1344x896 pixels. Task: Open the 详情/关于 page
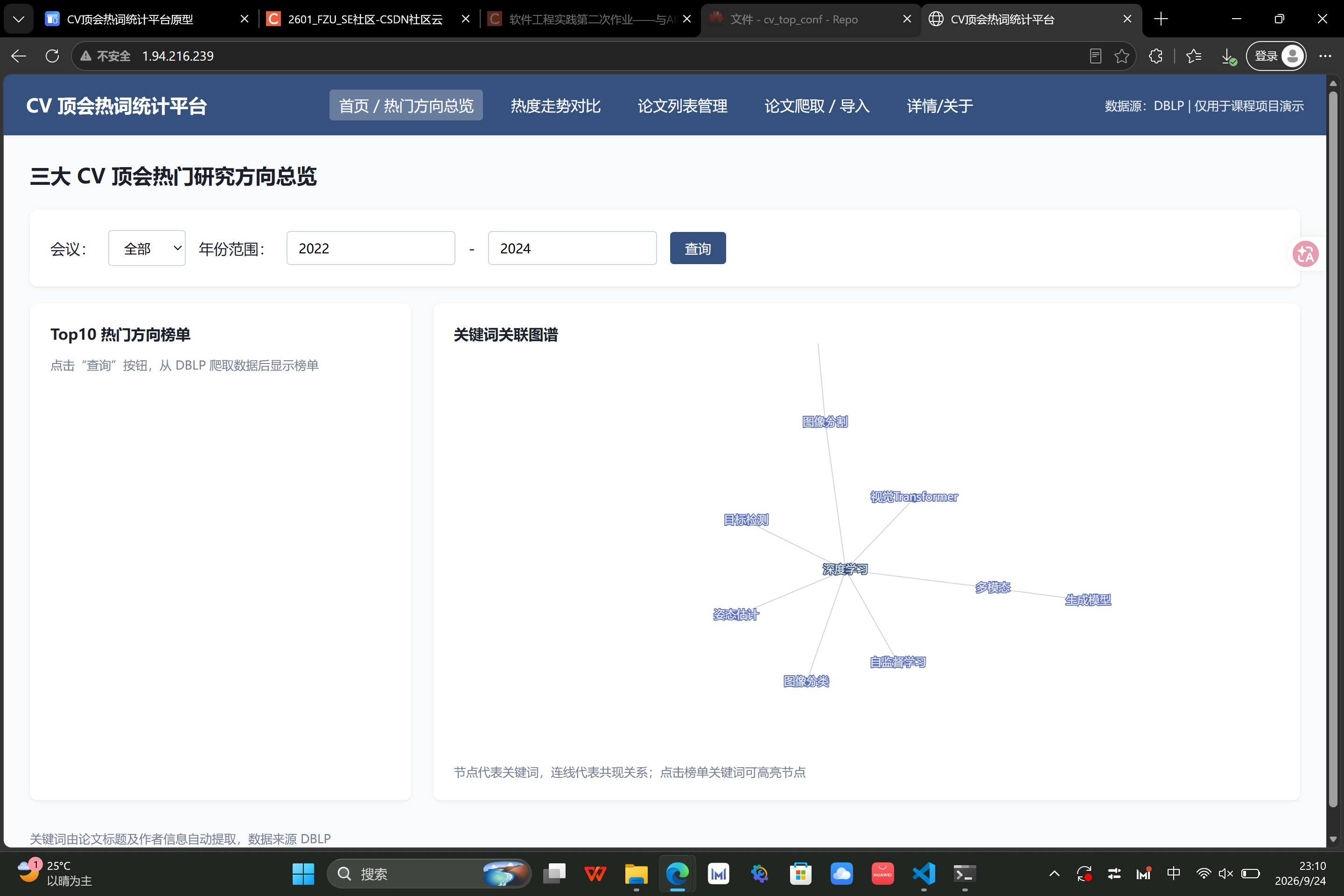940,106
